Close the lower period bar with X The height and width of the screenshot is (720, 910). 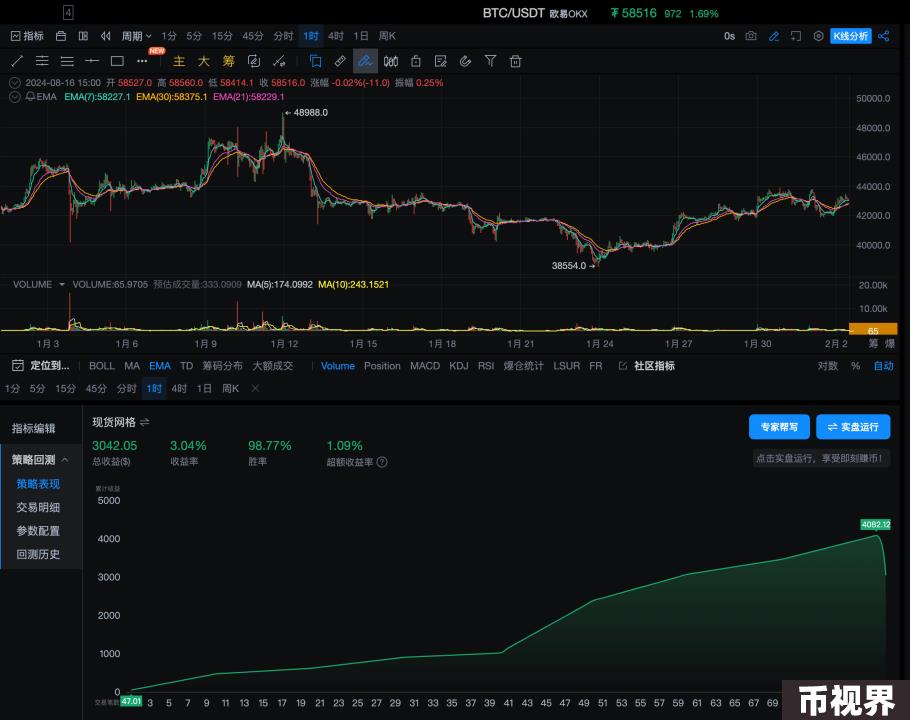(255, 388)
